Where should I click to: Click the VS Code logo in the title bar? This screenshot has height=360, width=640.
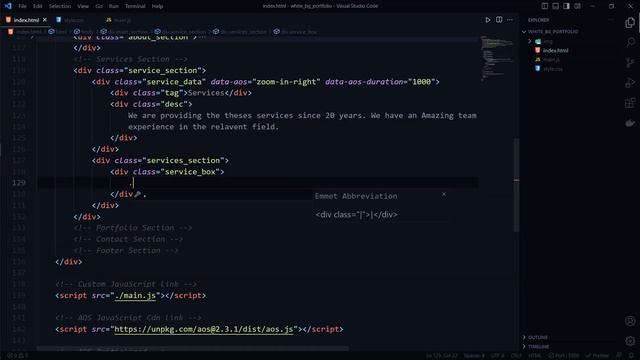pos(8,6)
